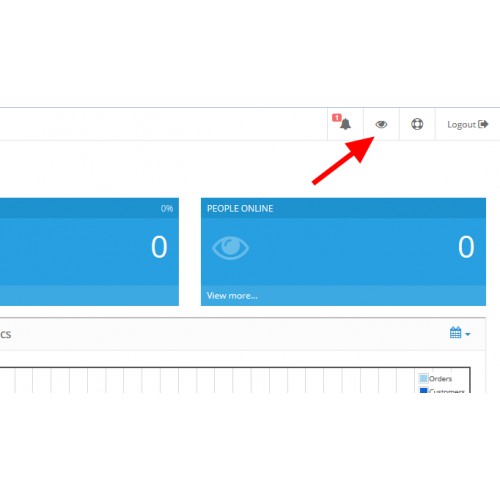Follow the View more... link
Screen dimensions: 500x500
tap(232, 296)
